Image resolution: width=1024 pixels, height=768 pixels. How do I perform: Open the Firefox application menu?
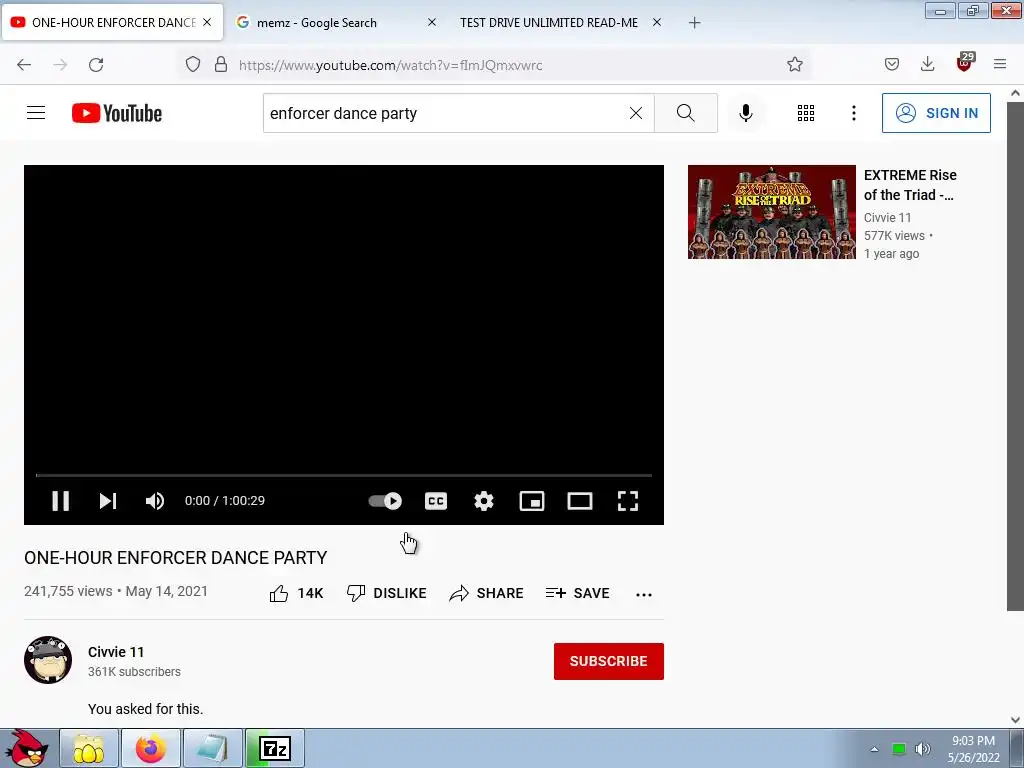[x=1000, y=64]
